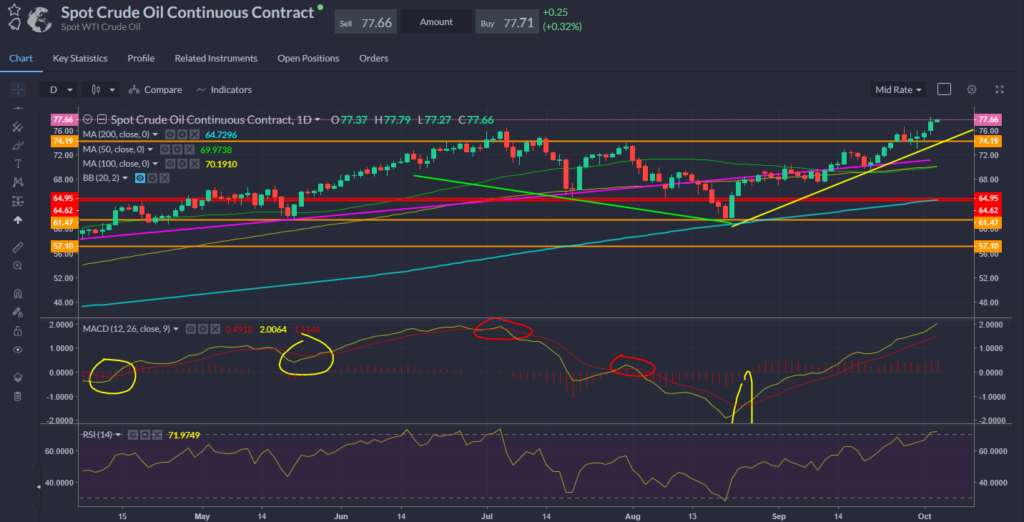1024x522 pixels.
Task: Delete drawings with the trash icon
Action: click(17, 396)
